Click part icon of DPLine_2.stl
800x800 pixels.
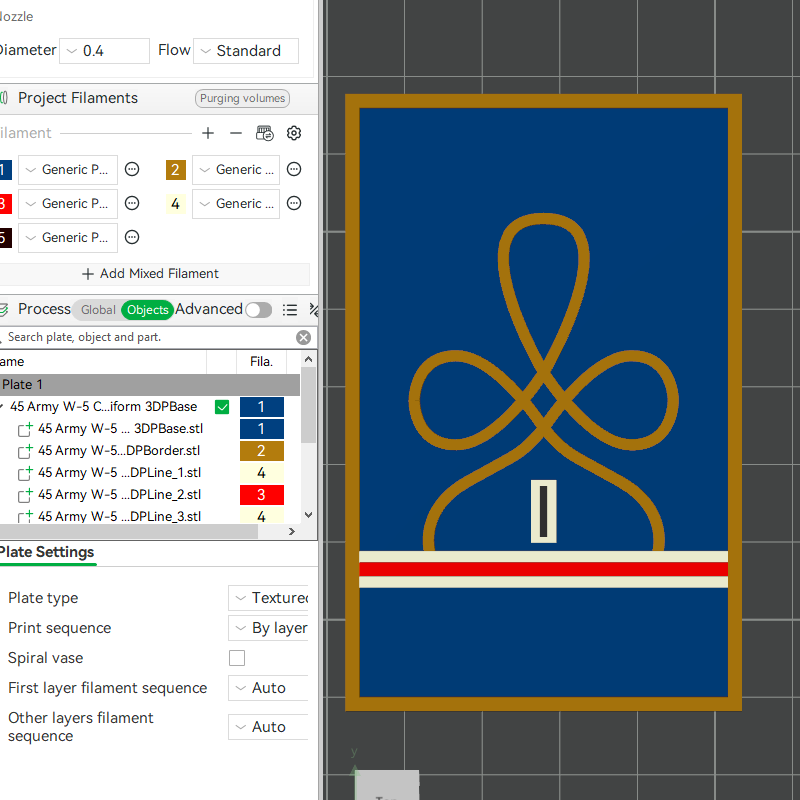point(26,495)
